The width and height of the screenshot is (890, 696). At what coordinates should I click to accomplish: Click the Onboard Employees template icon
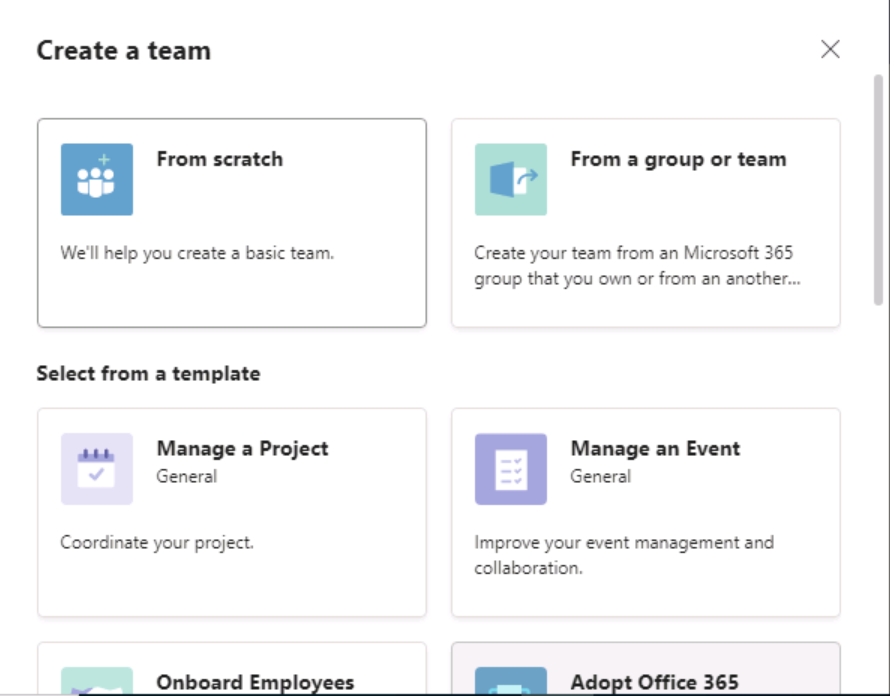[x=97, y=680]
